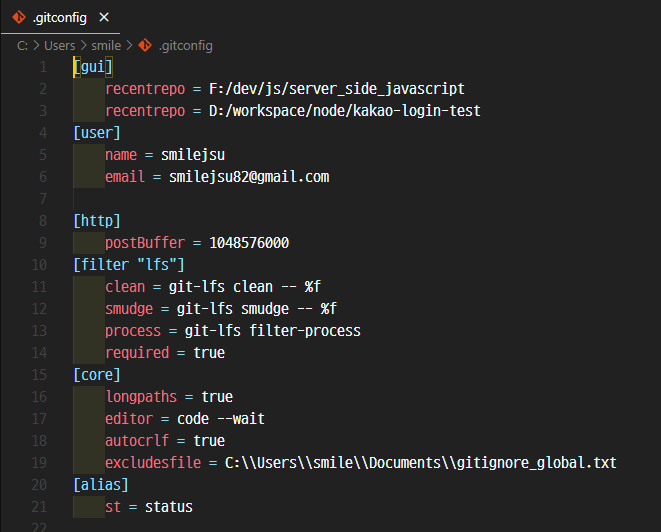Click line number 15 in the gutter
661x532 pixels.
coord(39,375)
